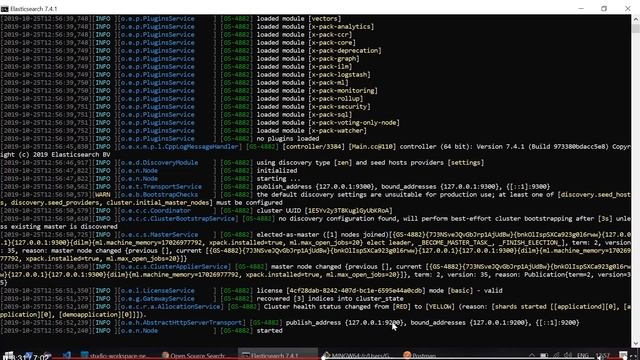The image size is (640, 360).
Task: Click the 'o.e.d.DiscoveryModule' logger name
Action: point(159,162)
